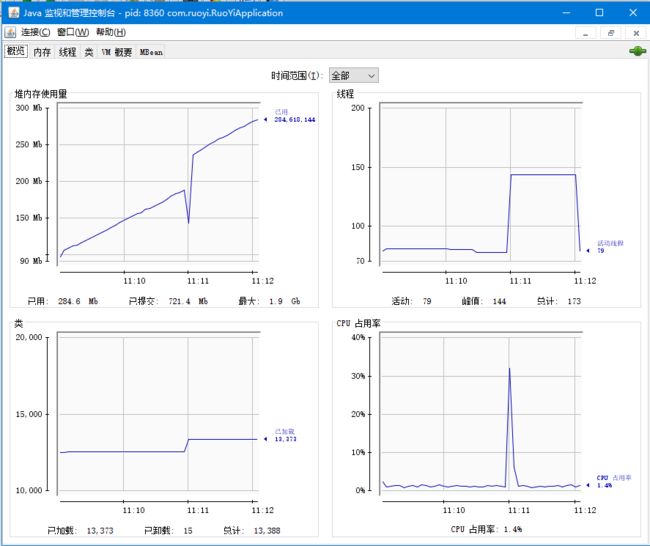Click the Java icon beside 连接 menu

[x=10, y=32]
